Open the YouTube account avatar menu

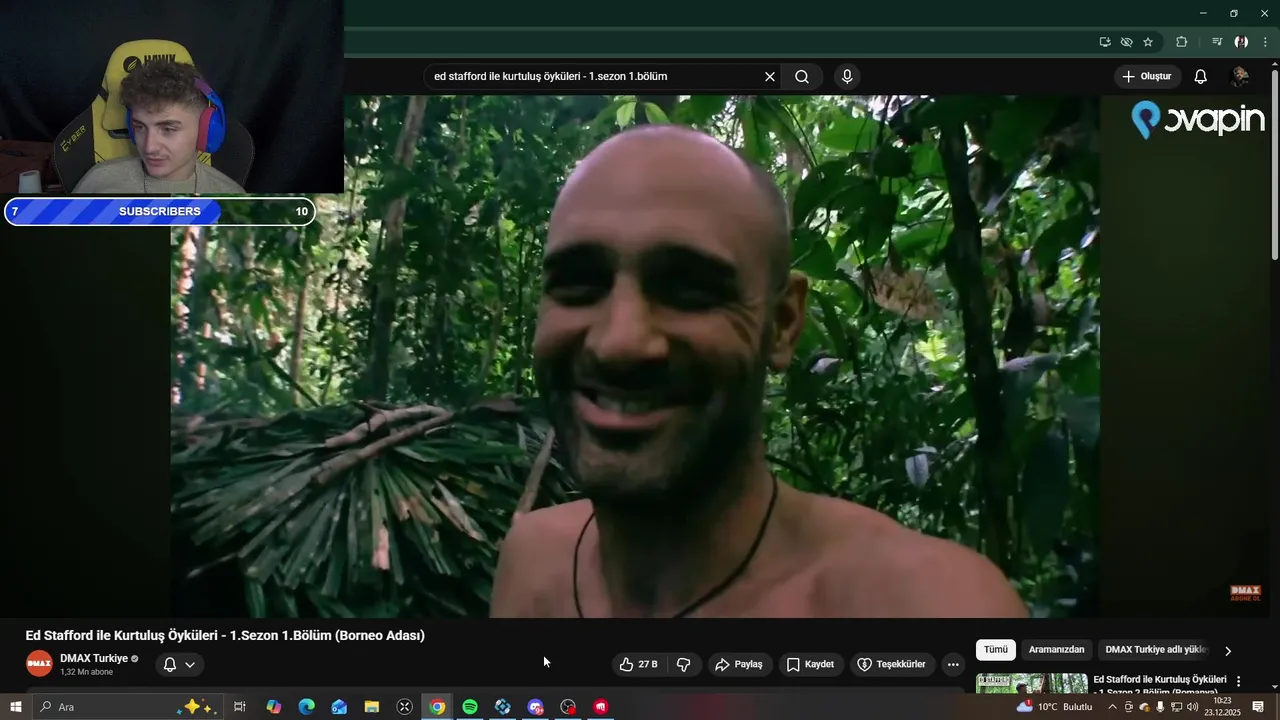(x=1240, y=77)
